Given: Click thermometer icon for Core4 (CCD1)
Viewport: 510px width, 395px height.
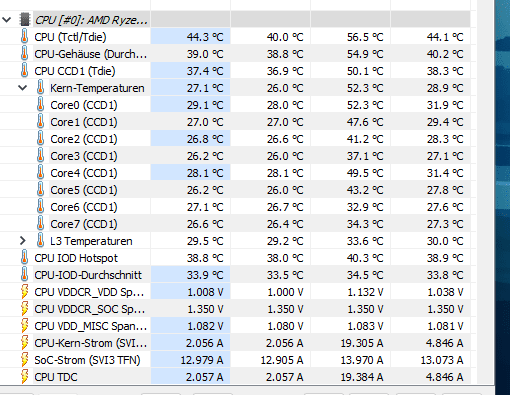Looking at the screenshot, I should (40, 173).
